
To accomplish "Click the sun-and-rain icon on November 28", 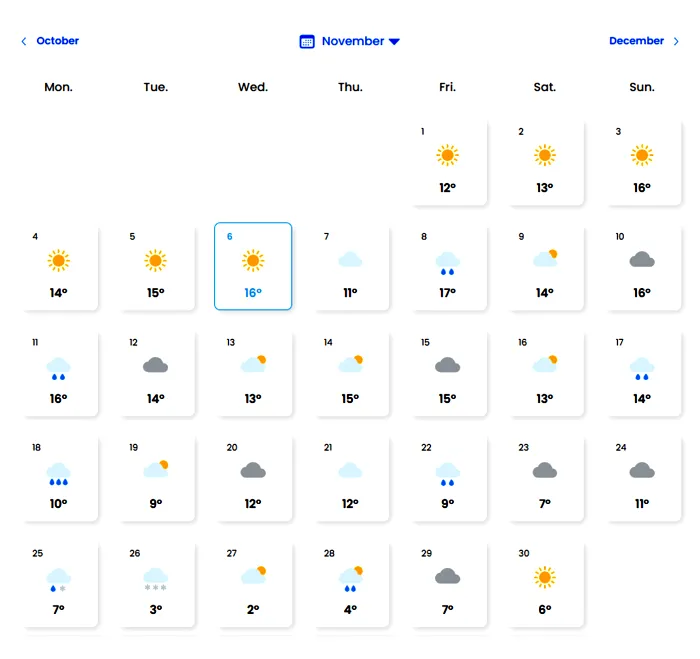I will 351,579.
